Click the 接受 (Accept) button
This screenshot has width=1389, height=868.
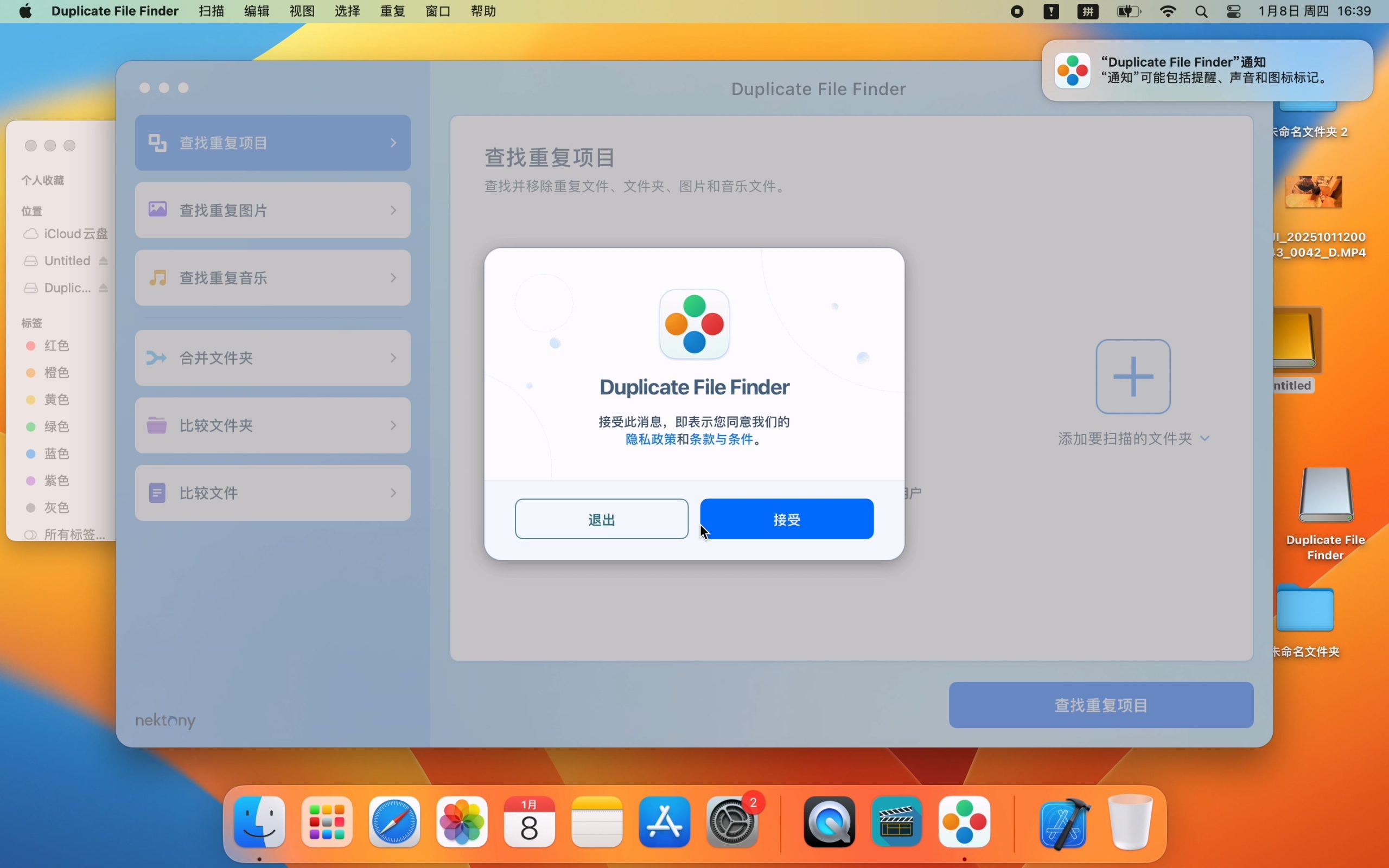[786, 519]
